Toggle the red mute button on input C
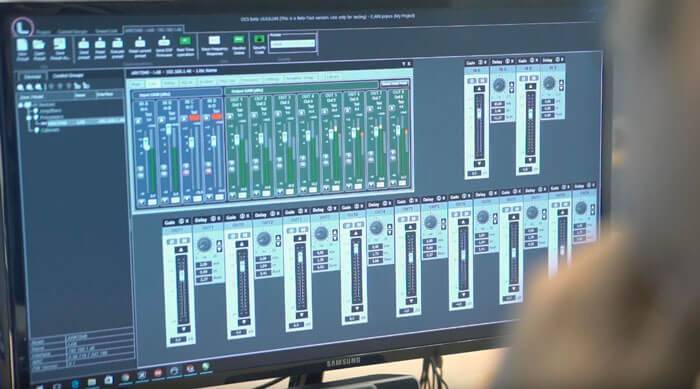Image resolution: width=700 pixels, height=389 pixels. click(194, 117)
